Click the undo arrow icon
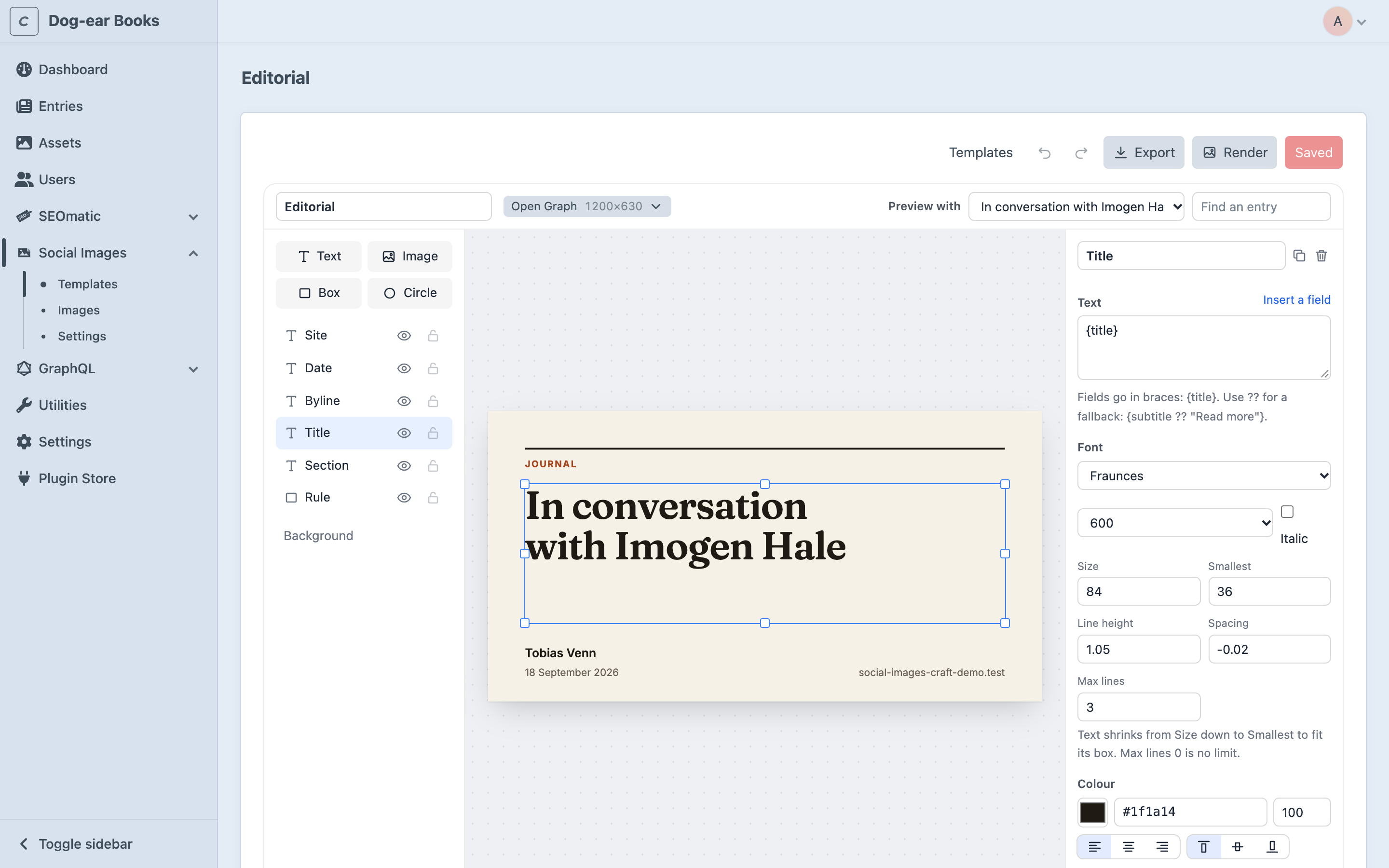This screenshot has height=868, width=1389. coord(1044,153)
